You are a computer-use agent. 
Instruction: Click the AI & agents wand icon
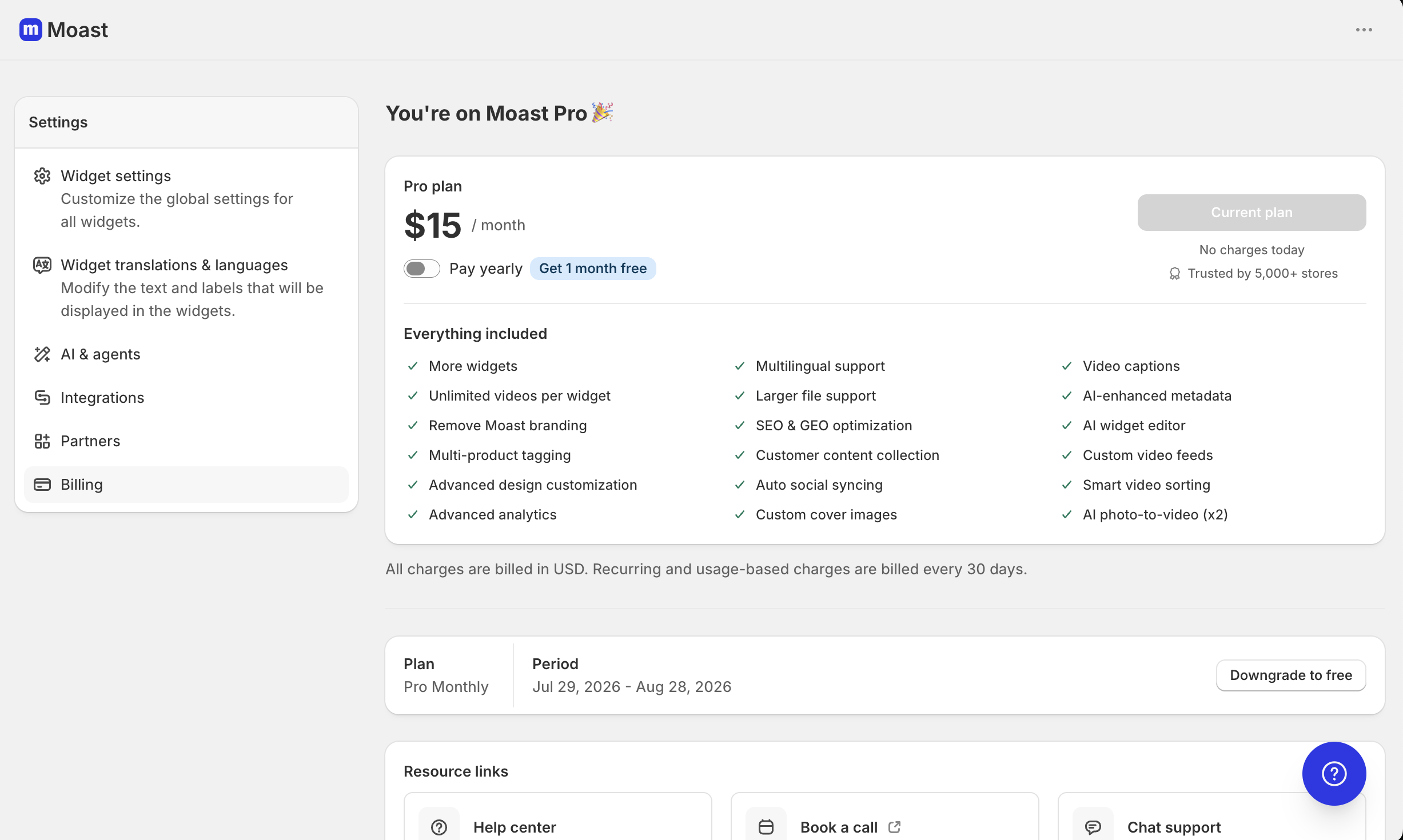click(x=42, y=354)
